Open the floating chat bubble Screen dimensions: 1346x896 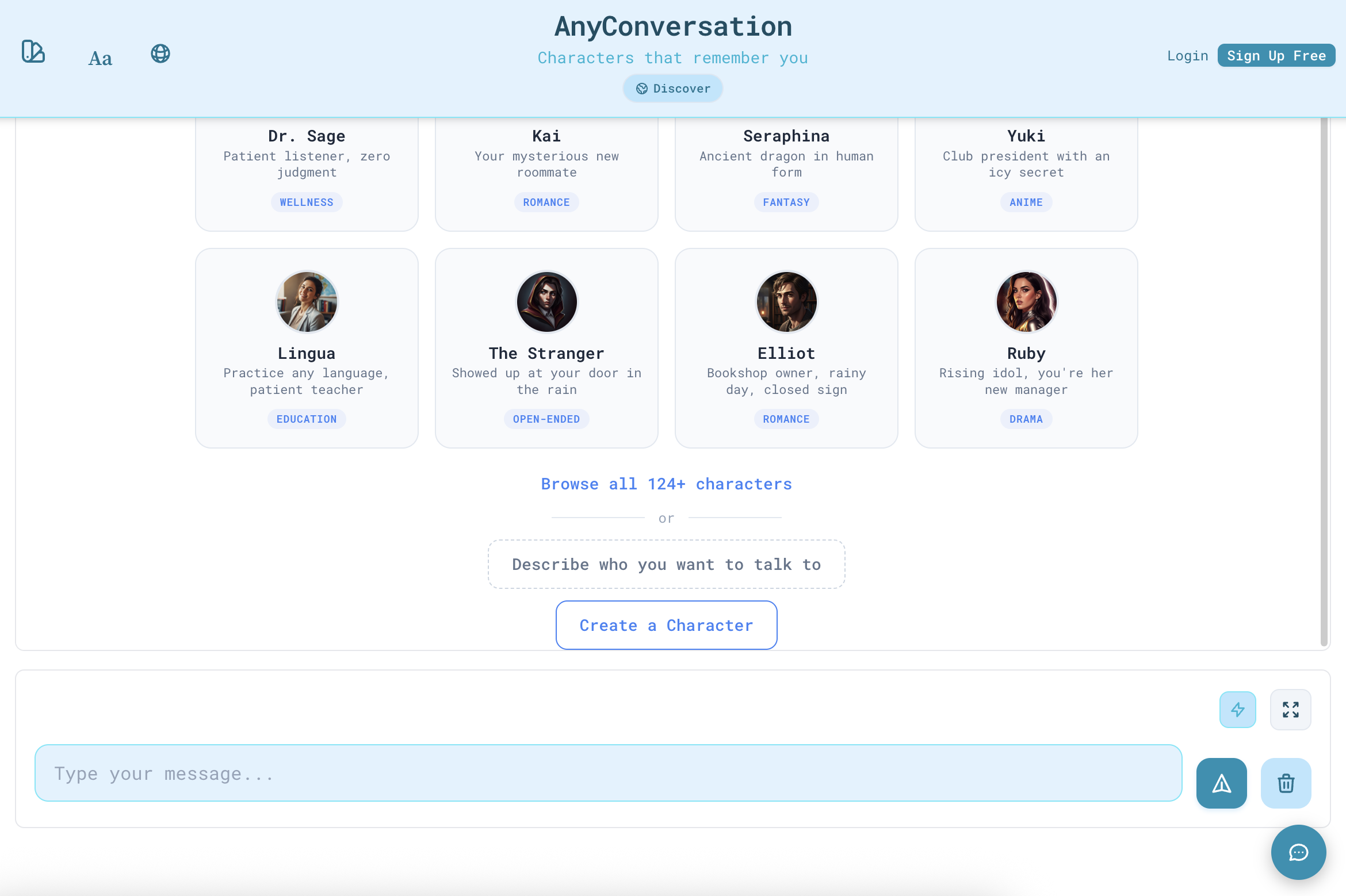[x=1298, y=852]
